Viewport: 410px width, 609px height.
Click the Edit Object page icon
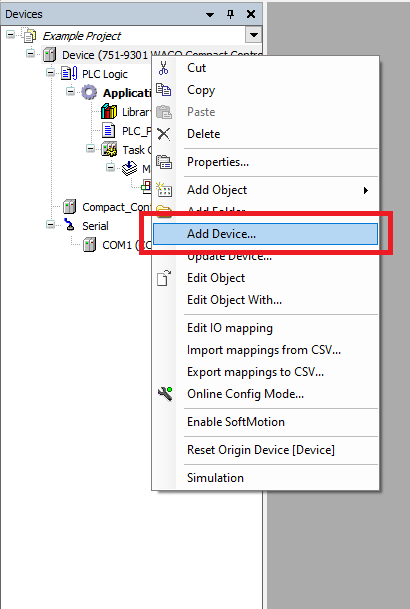coord(164,278)
